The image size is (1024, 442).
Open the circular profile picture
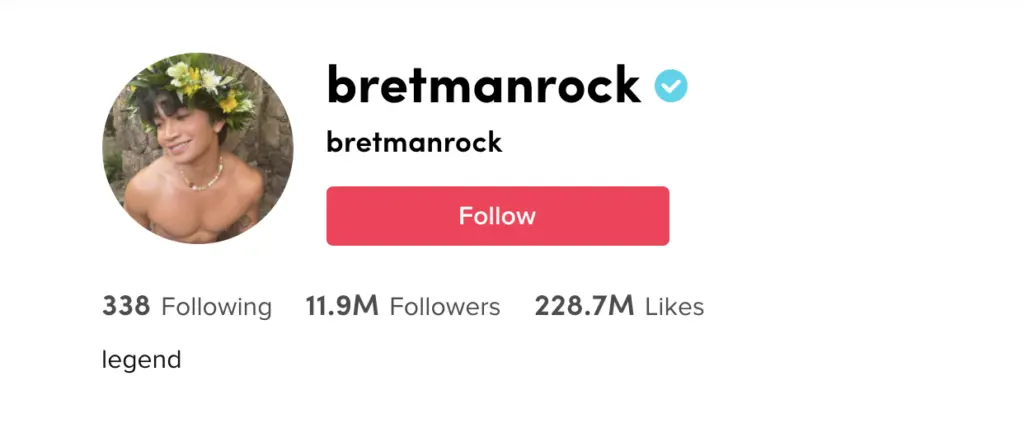point(198,148)
